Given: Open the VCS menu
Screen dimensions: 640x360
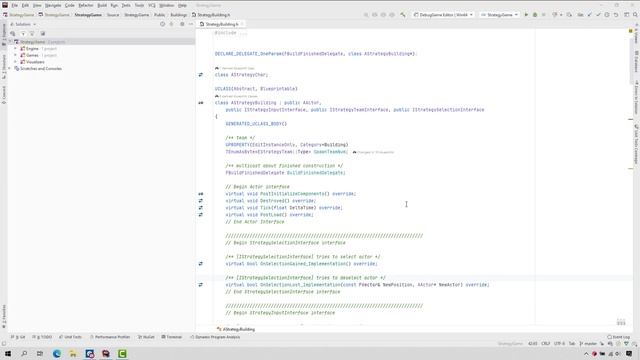Looking at the screenshot, I should tap(152, 5).
